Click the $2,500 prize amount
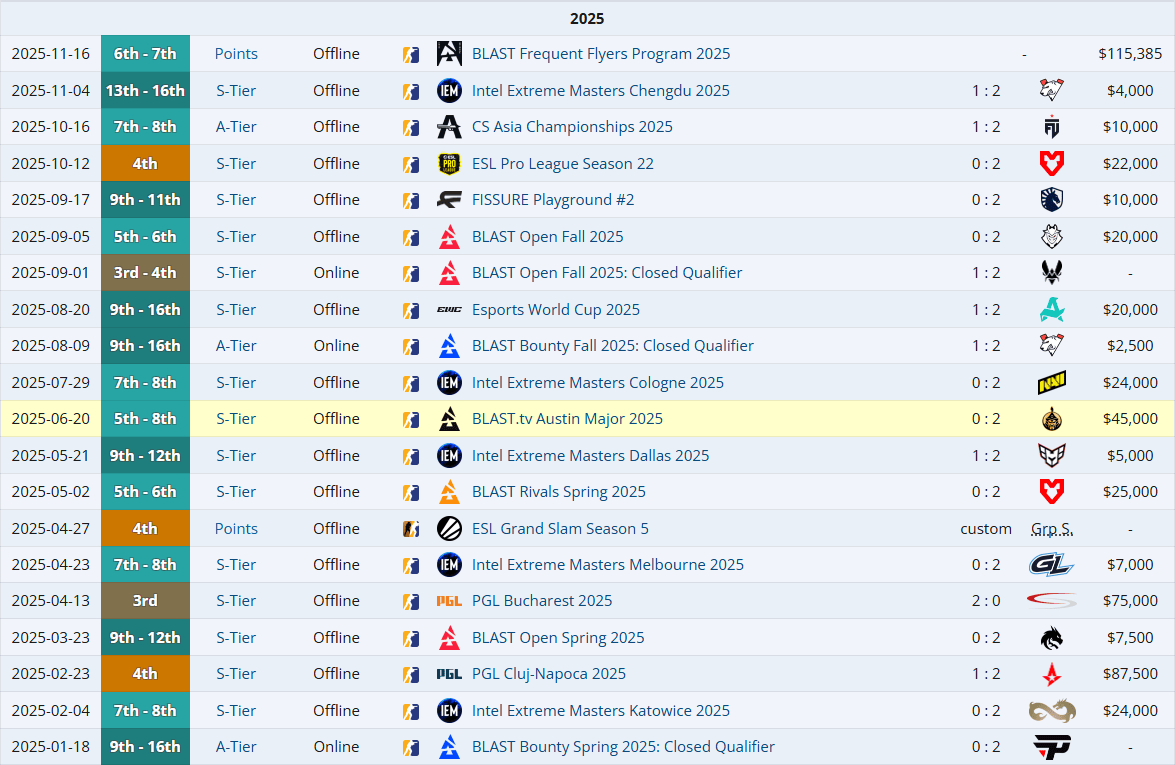 pos(1130,346)
